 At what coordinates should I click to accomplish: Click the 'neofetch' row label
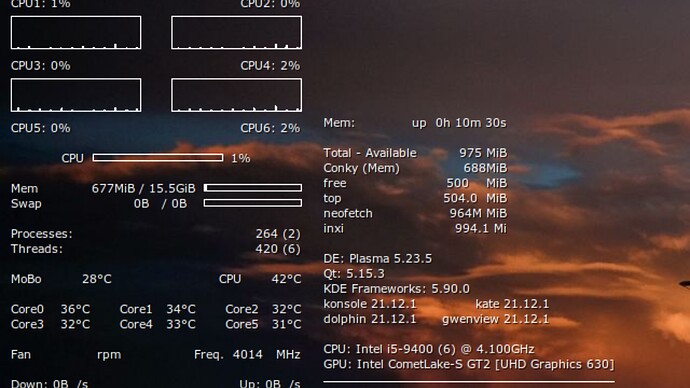tap(348, 213)
